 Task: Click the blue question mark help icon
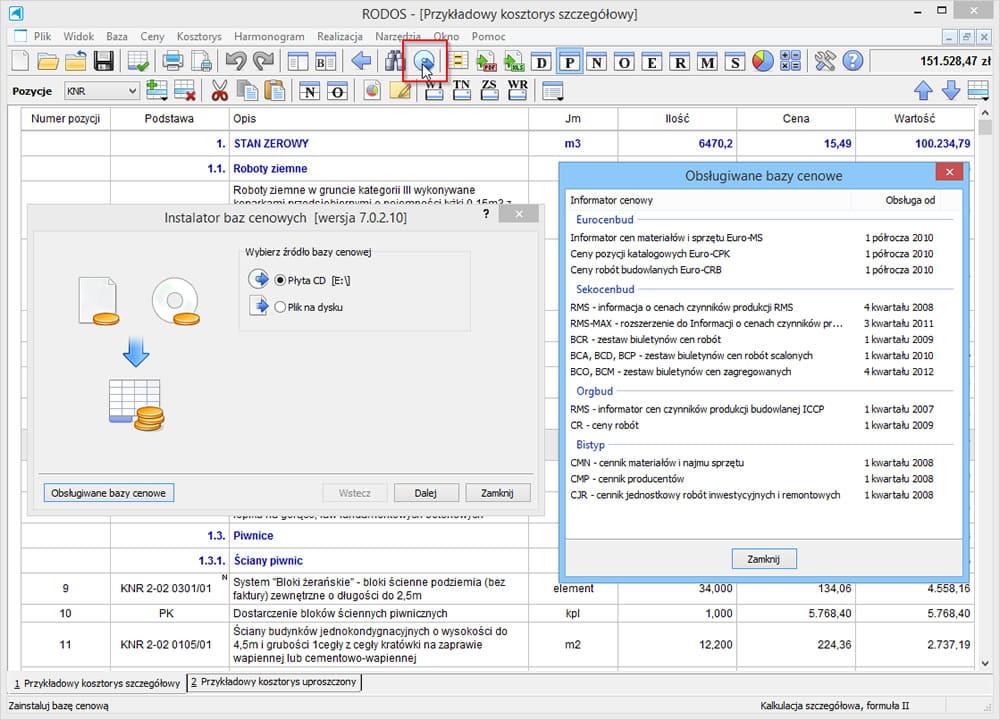pyautogui.click(x=852, y=62)
